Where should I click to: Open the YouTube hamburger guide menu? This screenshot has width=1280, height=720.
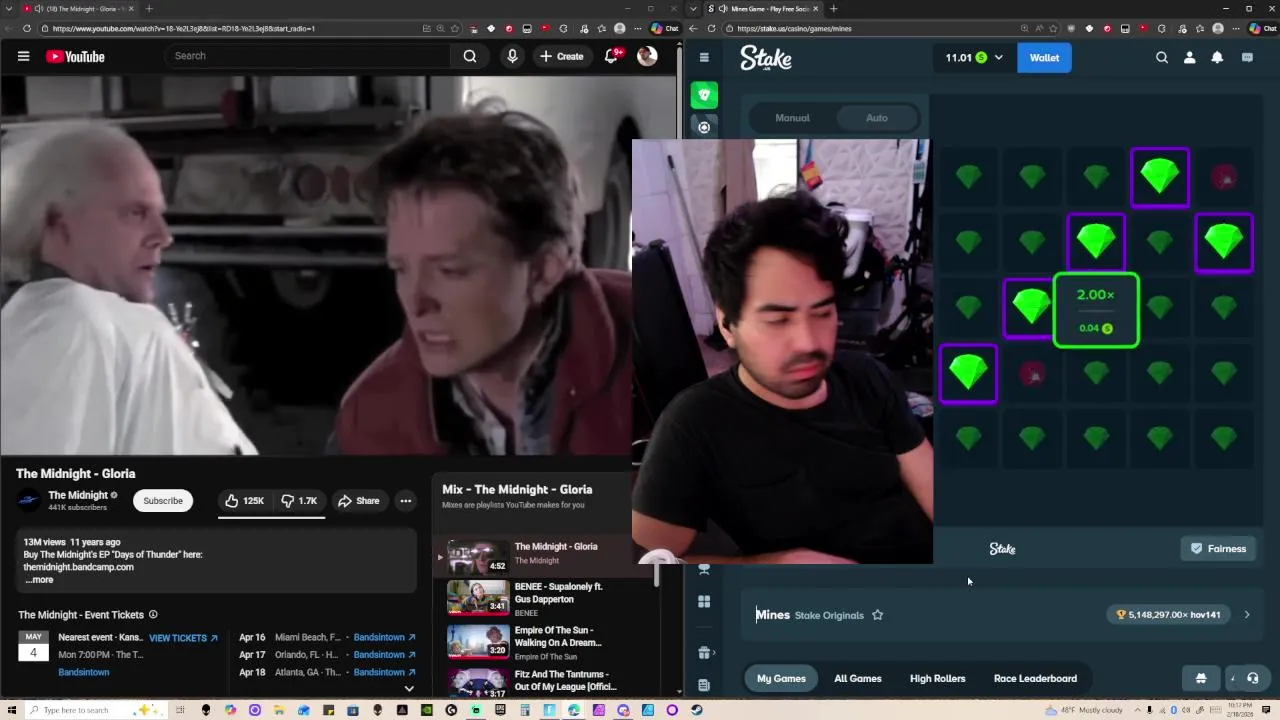click(23, 56)
